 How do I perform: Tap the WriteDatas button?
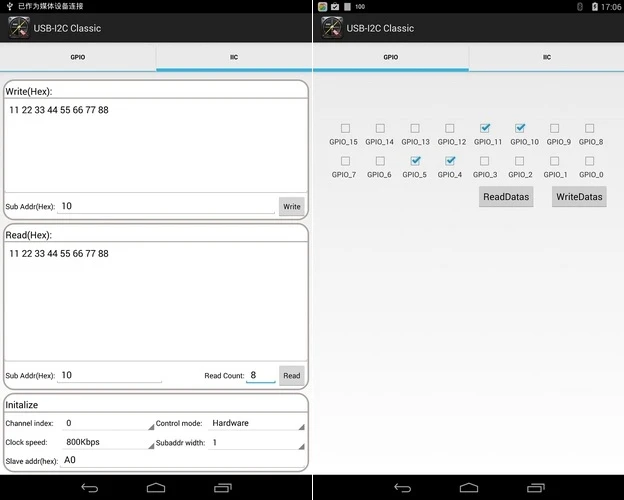pos(579,197)
